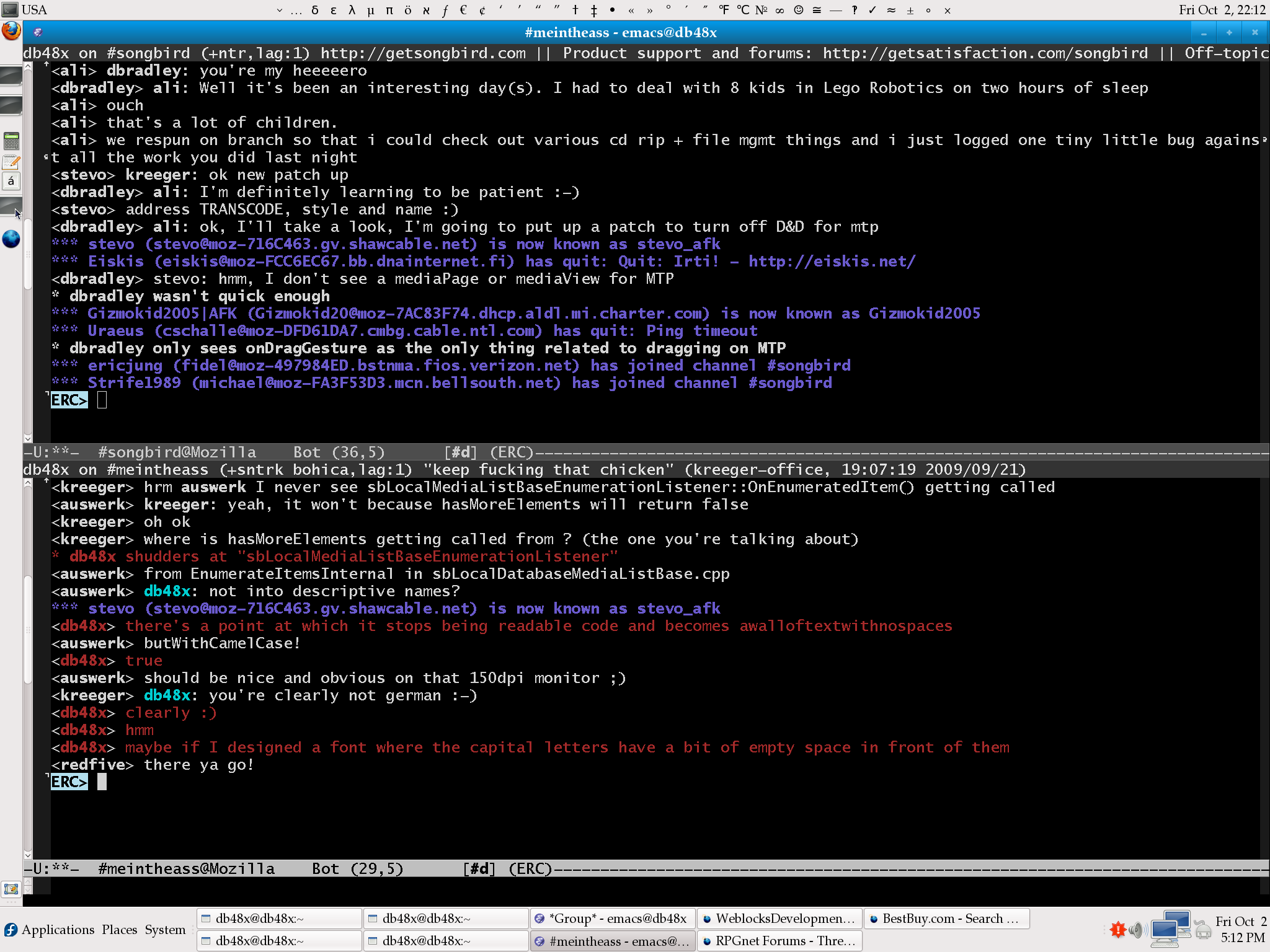Insert the approximately equal ≈ symbol from the palette
This screenshot has width=1270, height=952.
pyautogui.click(x=891, y=10)
